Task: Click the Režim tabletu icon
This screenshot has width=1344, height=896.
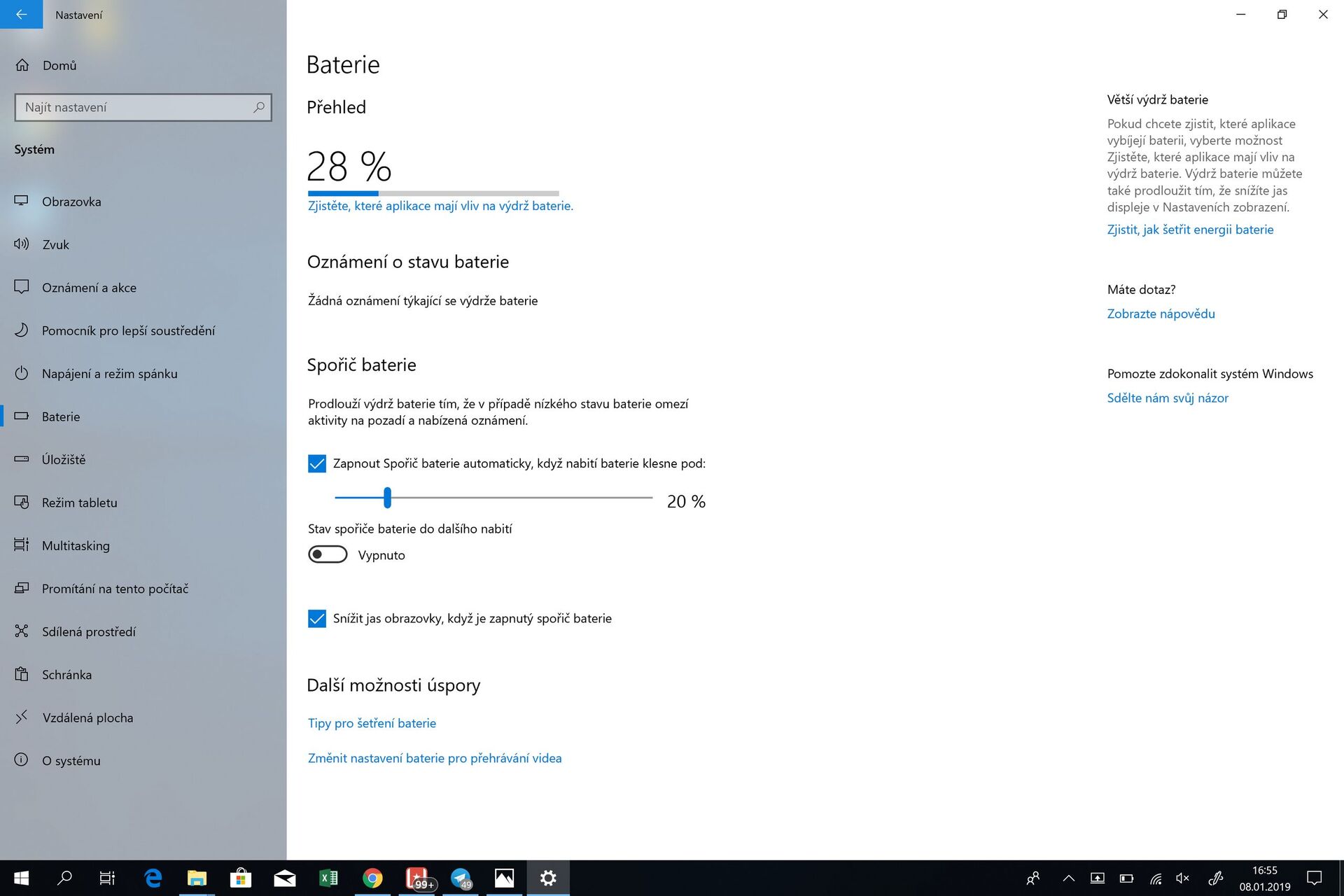Action: click(22, 502)
